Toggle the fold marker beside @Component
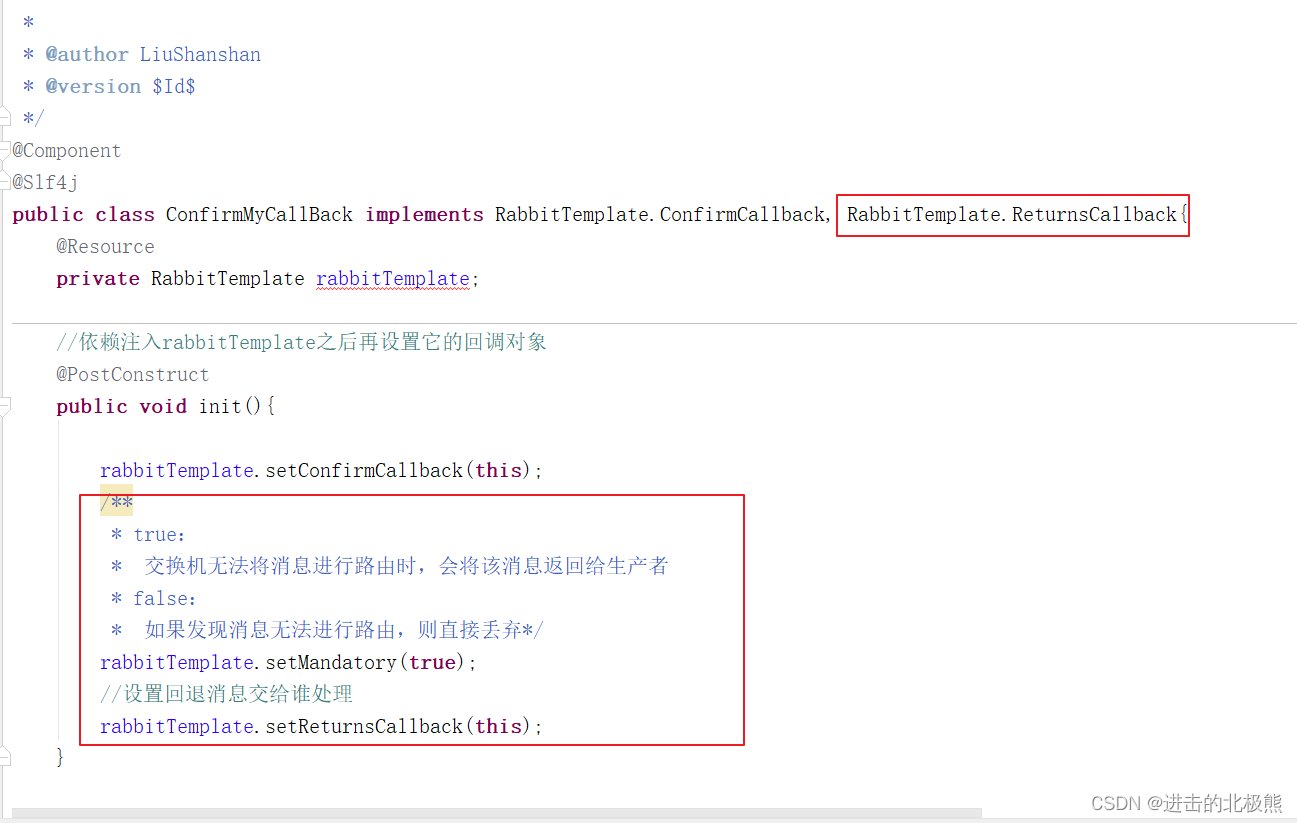This screenshot has width=1297, height=823. tap(4, 150)
